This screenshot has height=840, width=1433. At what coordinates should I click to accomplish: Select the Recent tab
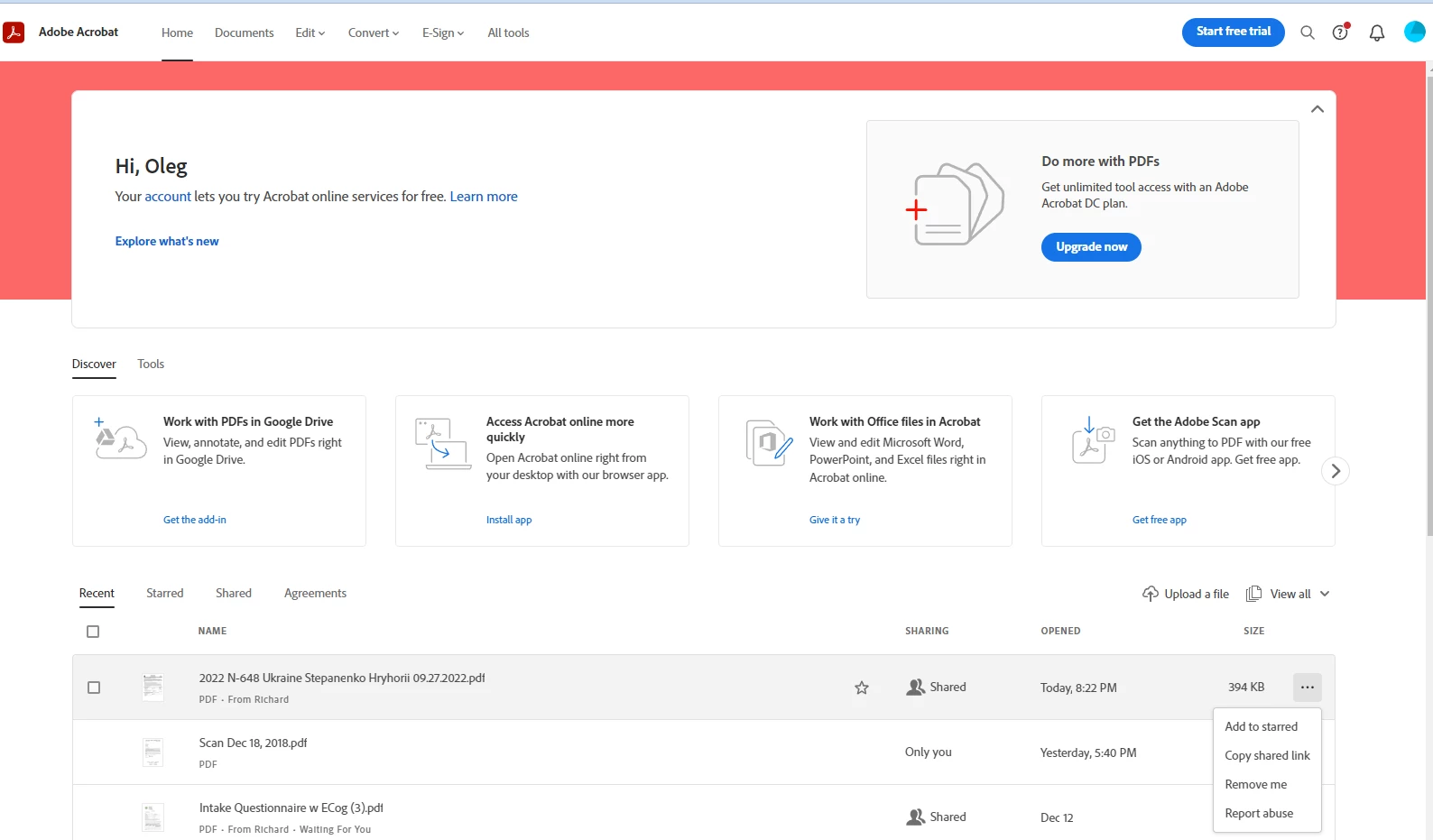pos(97,593)
